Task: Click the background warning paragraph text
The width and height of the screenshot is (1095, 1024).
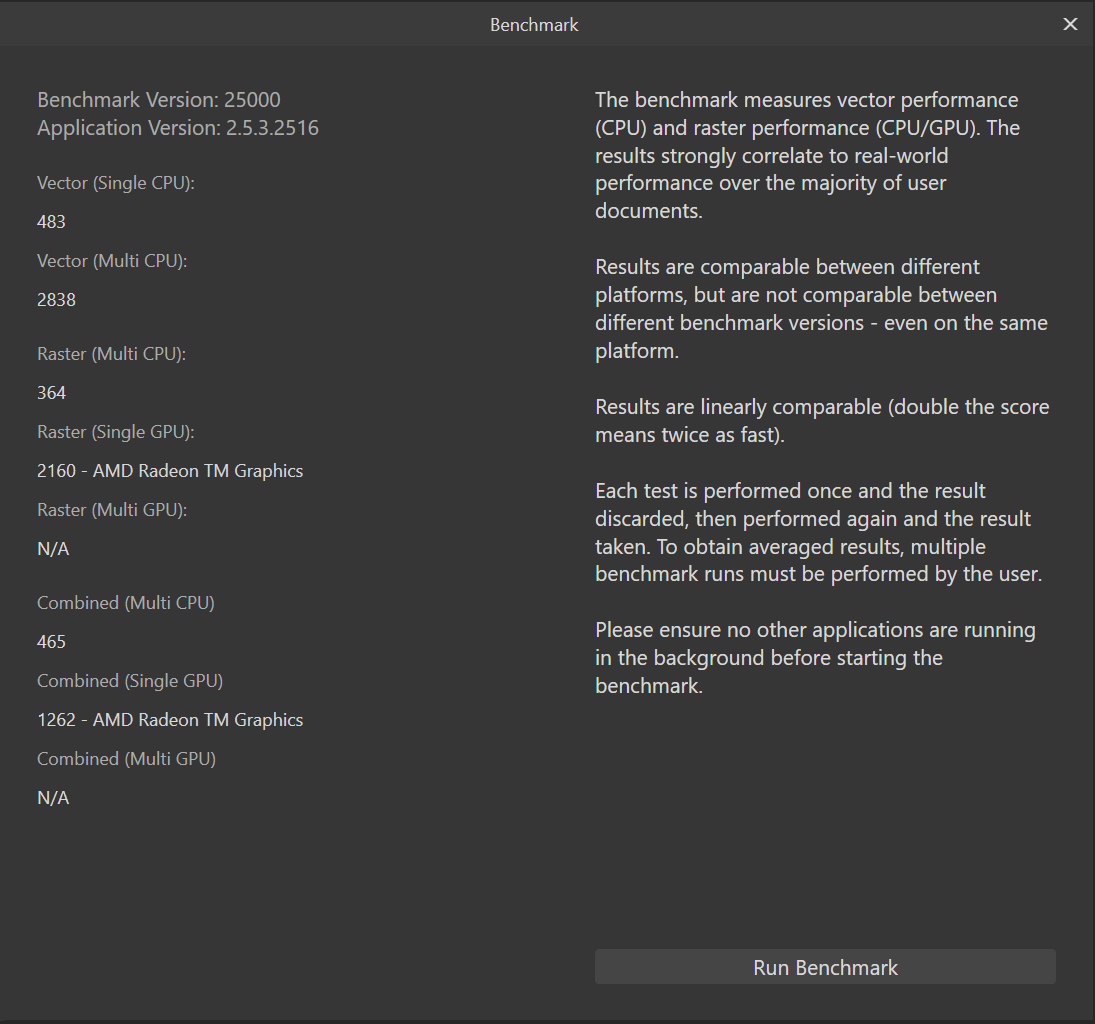Action: pos(815,657)
